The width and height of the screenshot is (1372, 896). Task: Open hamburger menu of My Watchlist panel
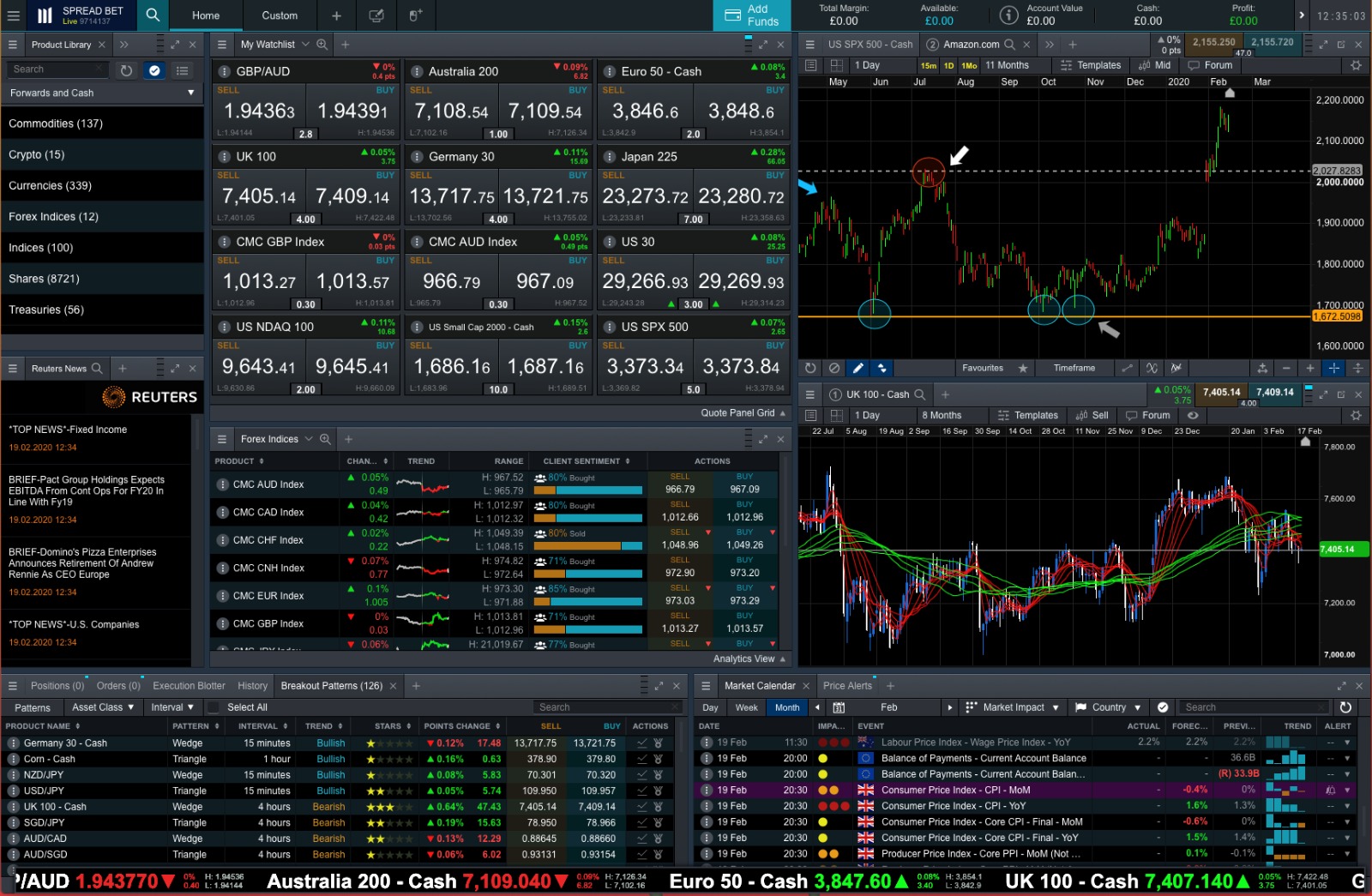pyautogui.click(x=222, y=45)
